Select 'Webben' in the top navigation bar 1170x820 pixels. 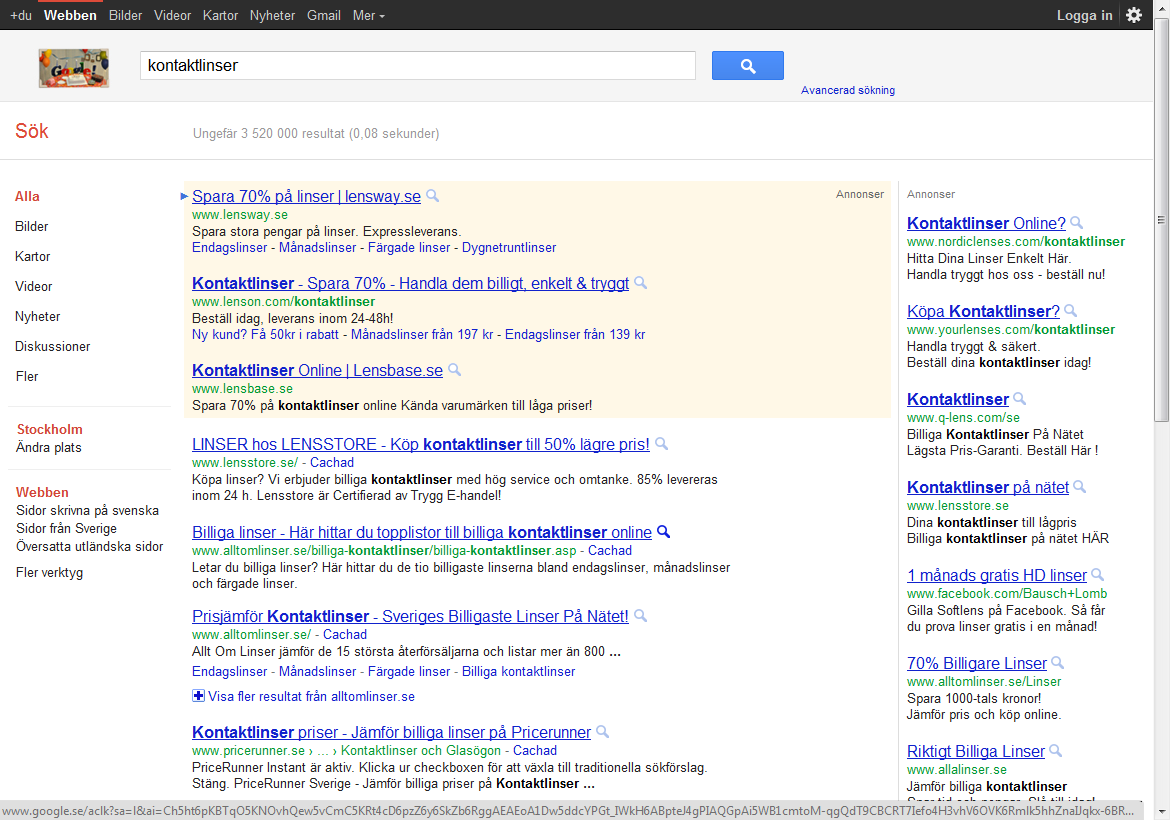pyautogui.click(x=70, y=15)
